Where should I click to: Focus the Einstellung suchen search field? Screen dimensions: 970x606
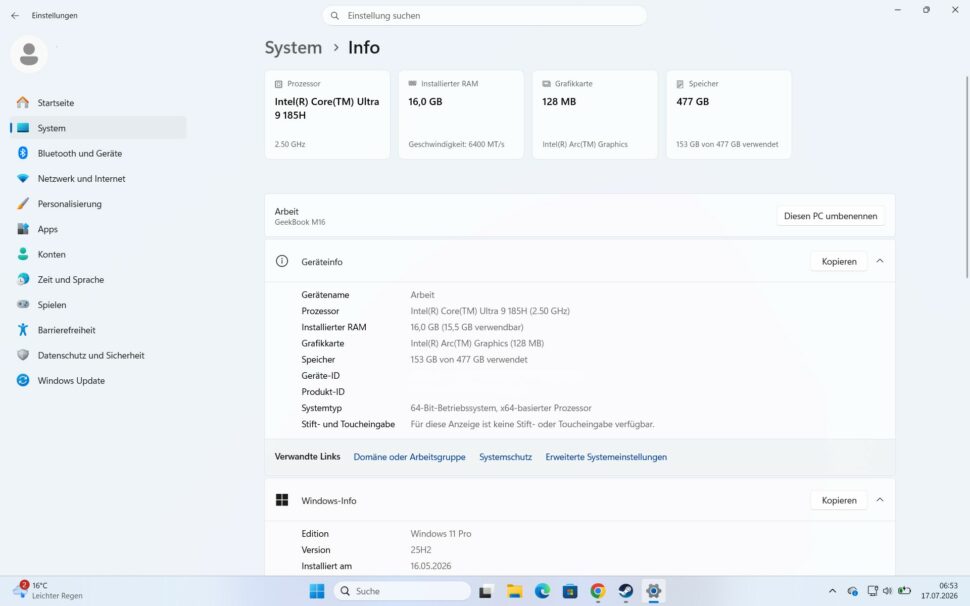click(484, 15)
